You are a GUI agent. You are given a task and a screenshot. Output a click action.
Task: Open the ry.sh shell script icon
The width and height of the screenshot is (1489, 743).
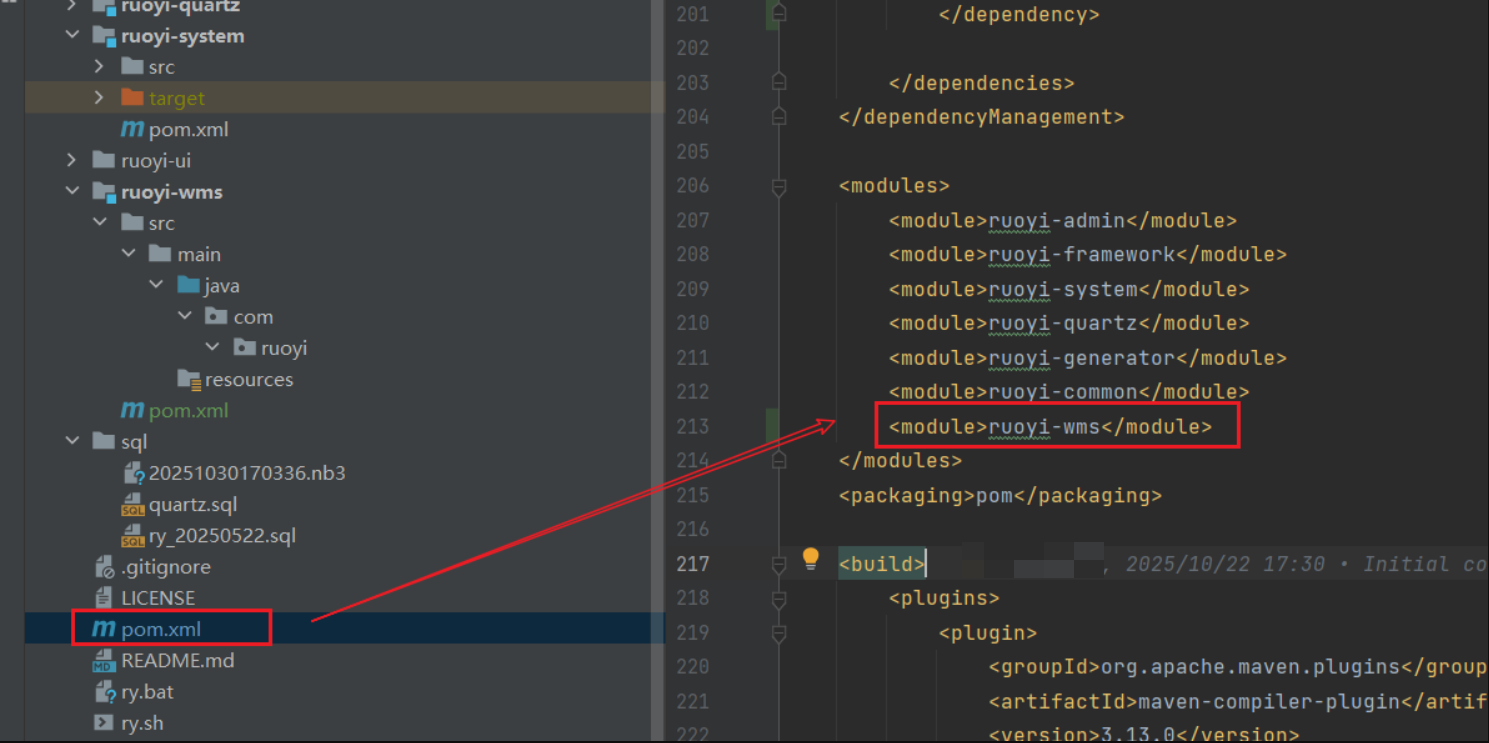[104, 722]
